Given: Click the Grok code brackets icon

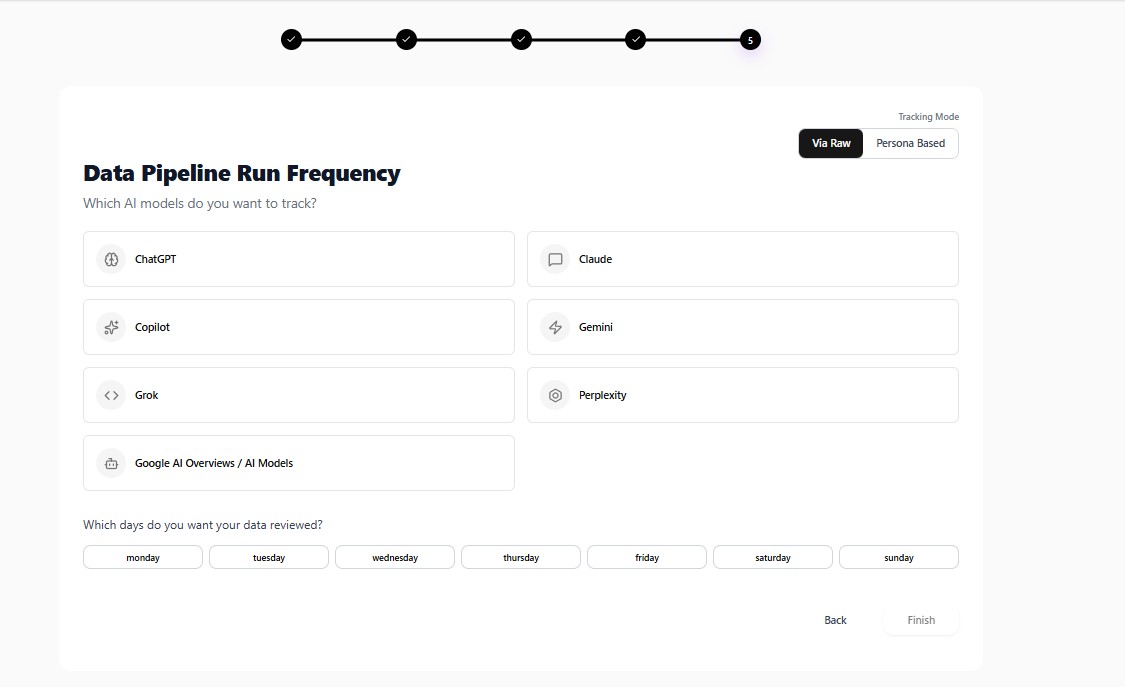Looking at the screenshot, I should pyautogui.click(x=111, y=395).
